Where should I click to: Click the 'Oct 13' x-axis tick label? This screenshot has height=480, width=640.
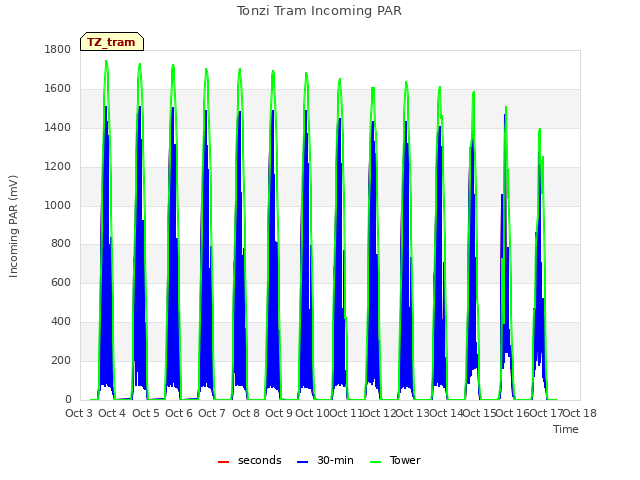click(x=413, y=413)
